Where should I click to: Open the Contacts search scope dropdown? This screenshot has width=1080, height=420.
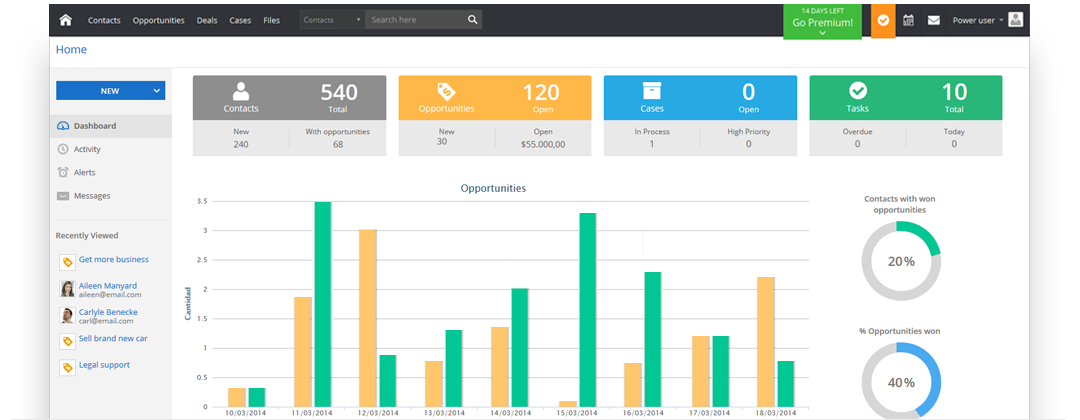coord(332,20)
